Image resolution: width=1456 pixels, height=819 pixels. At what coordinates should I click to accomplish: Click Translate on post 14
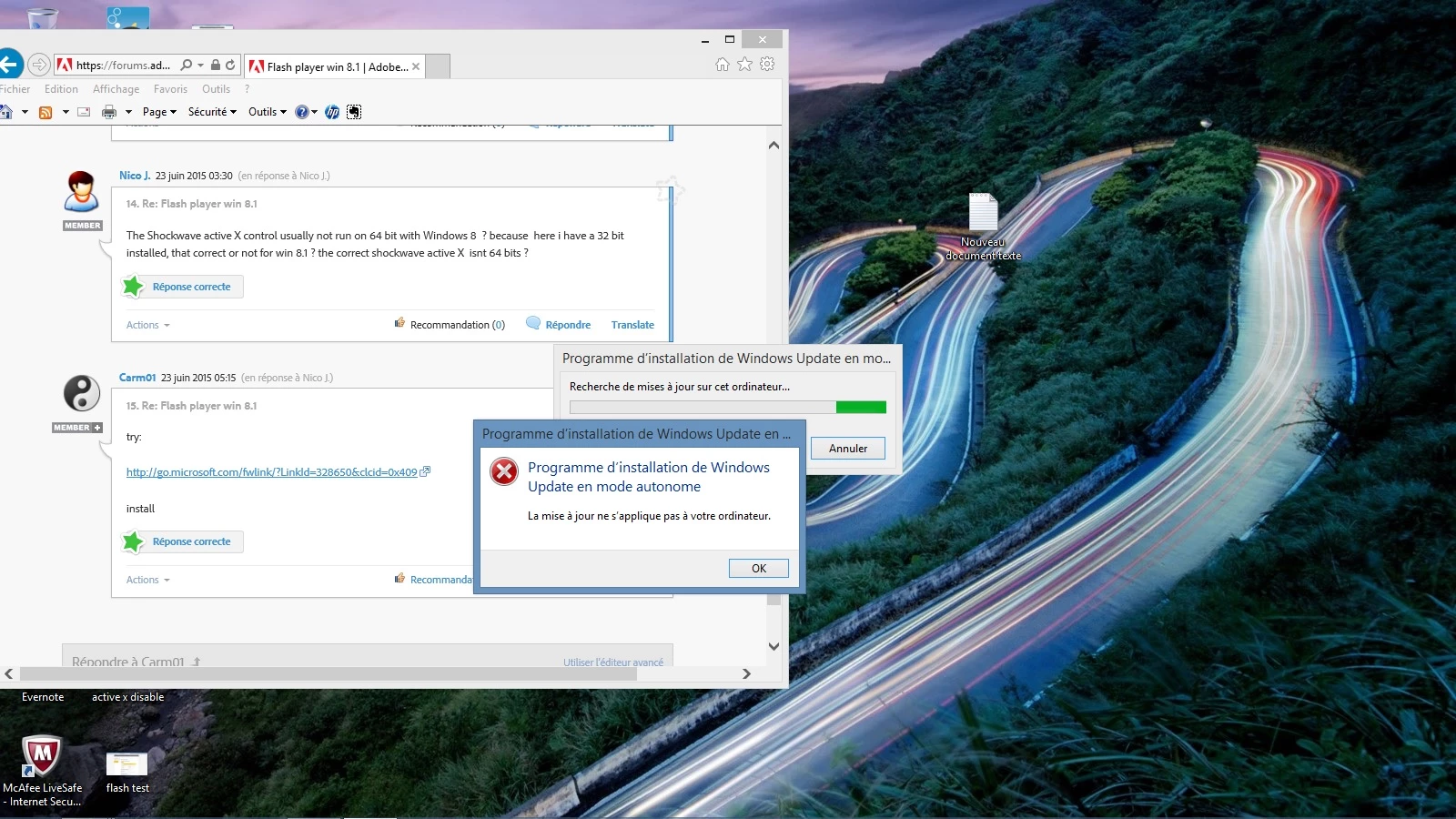pyautogui.click(x=632, y=325)
